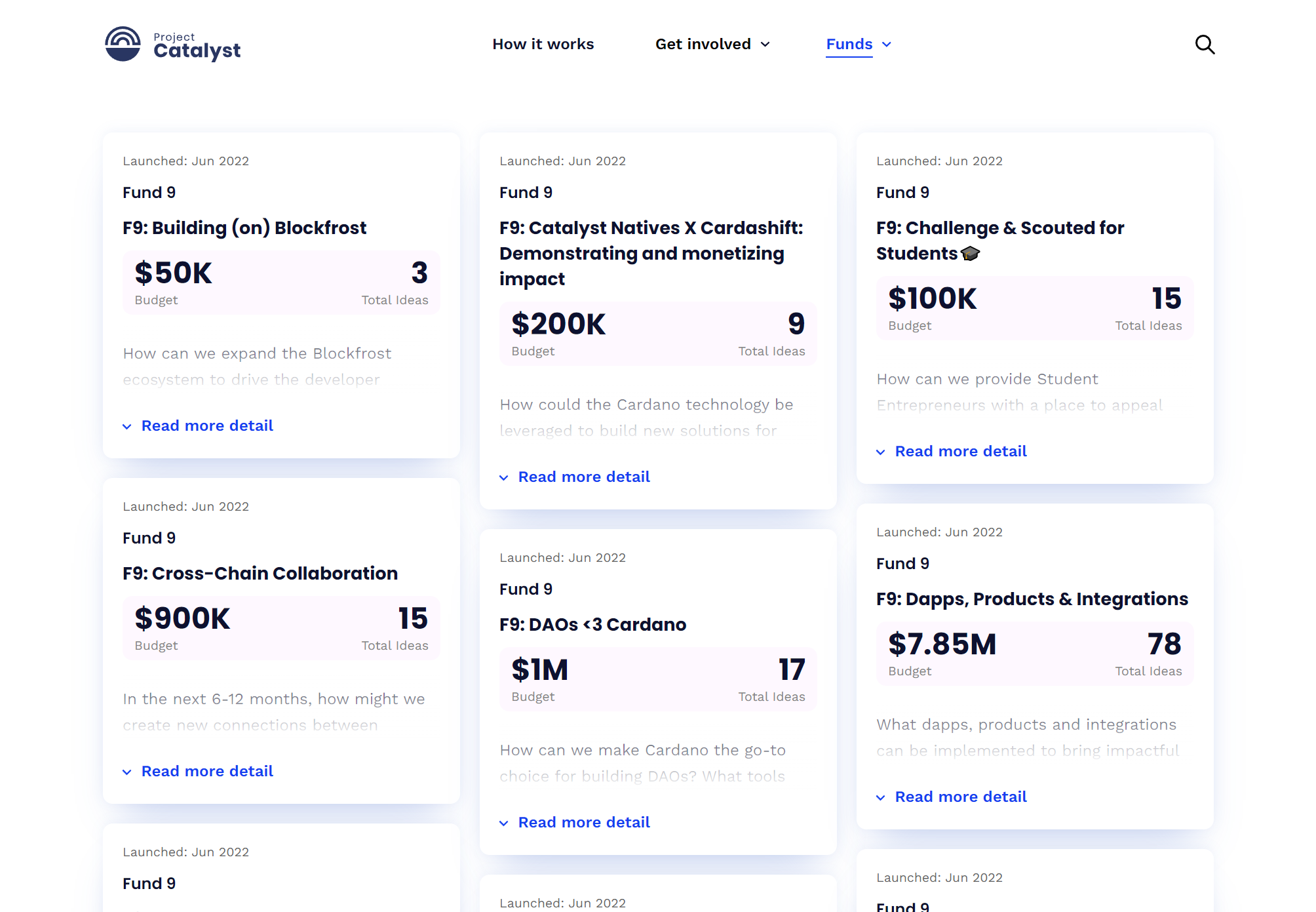Expand chevron on Building (on) Blockfrost card
The height and width of the screenshot is (912, 1316).
[x=127, y=427]
